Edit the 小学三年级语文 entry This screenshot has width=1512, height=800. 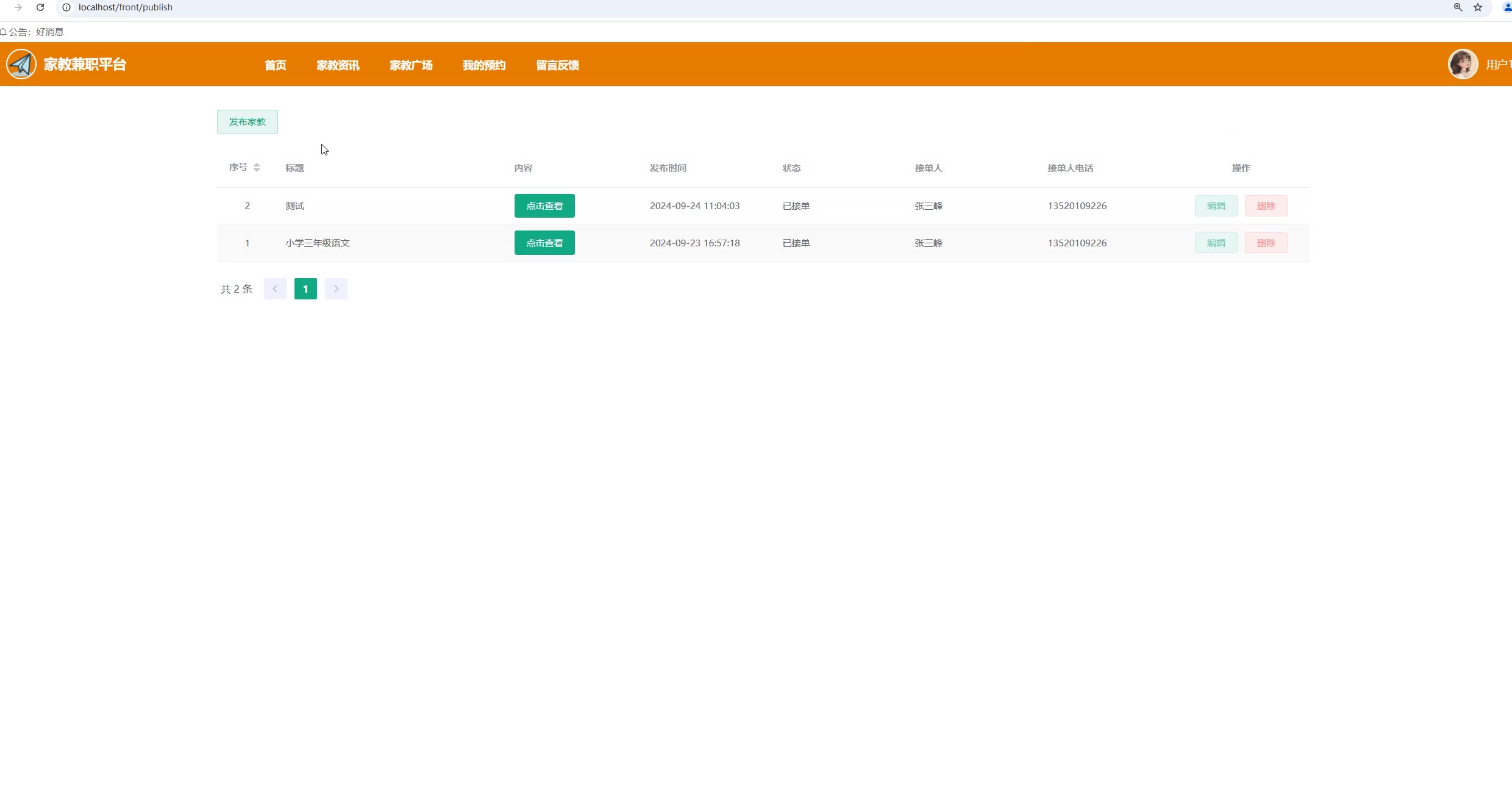tap(1216, 243)
